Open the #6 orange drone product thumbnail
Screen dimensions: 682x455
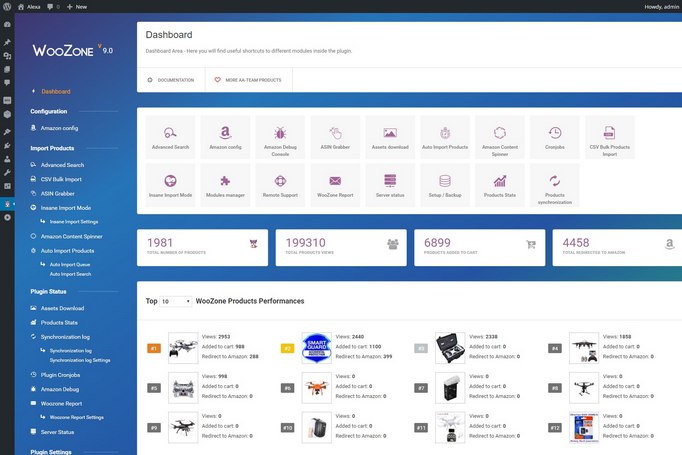[317, 388]
